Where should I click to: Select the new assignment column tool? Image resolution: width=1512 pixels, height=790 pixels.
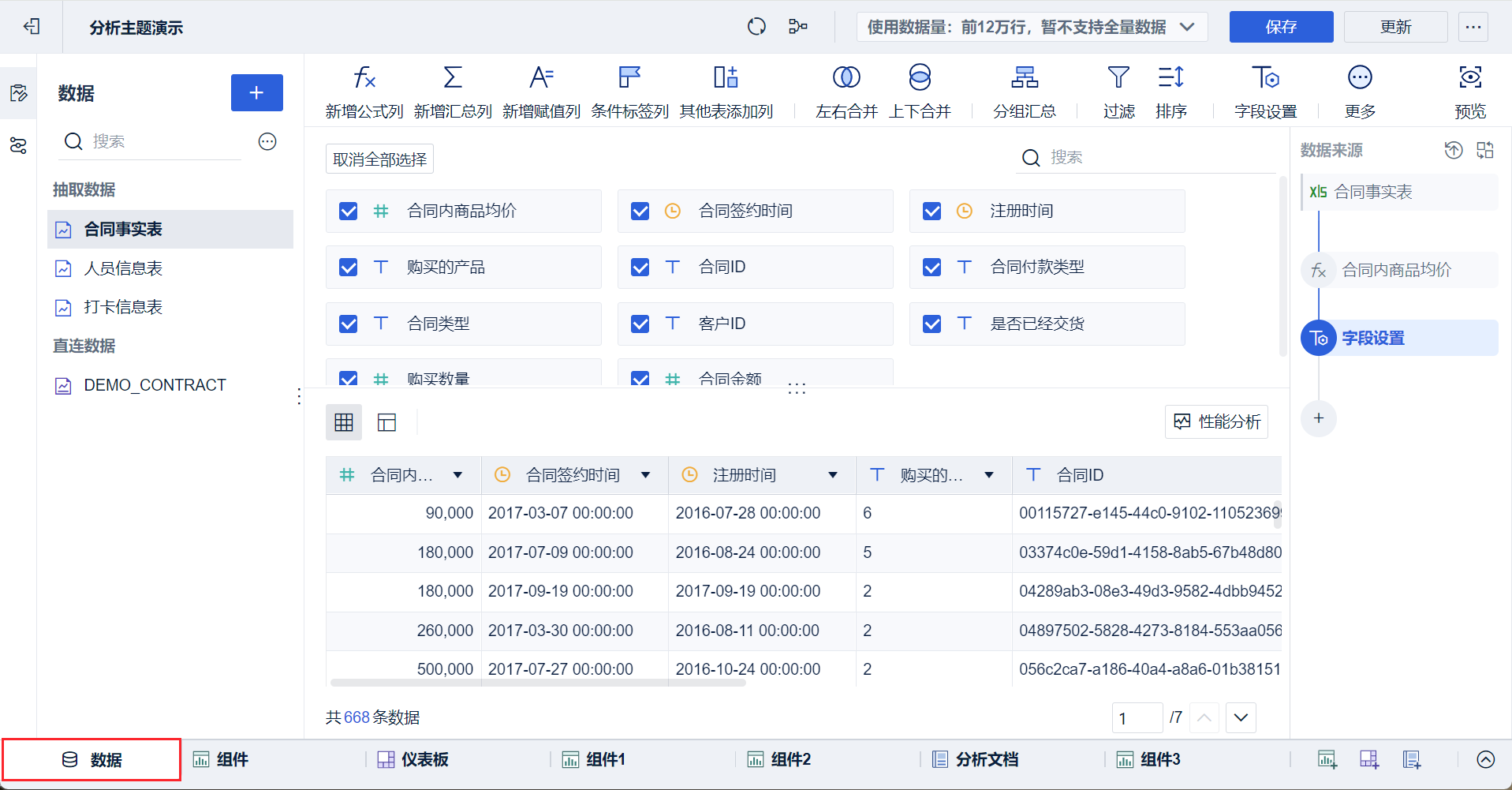point(541,92)
